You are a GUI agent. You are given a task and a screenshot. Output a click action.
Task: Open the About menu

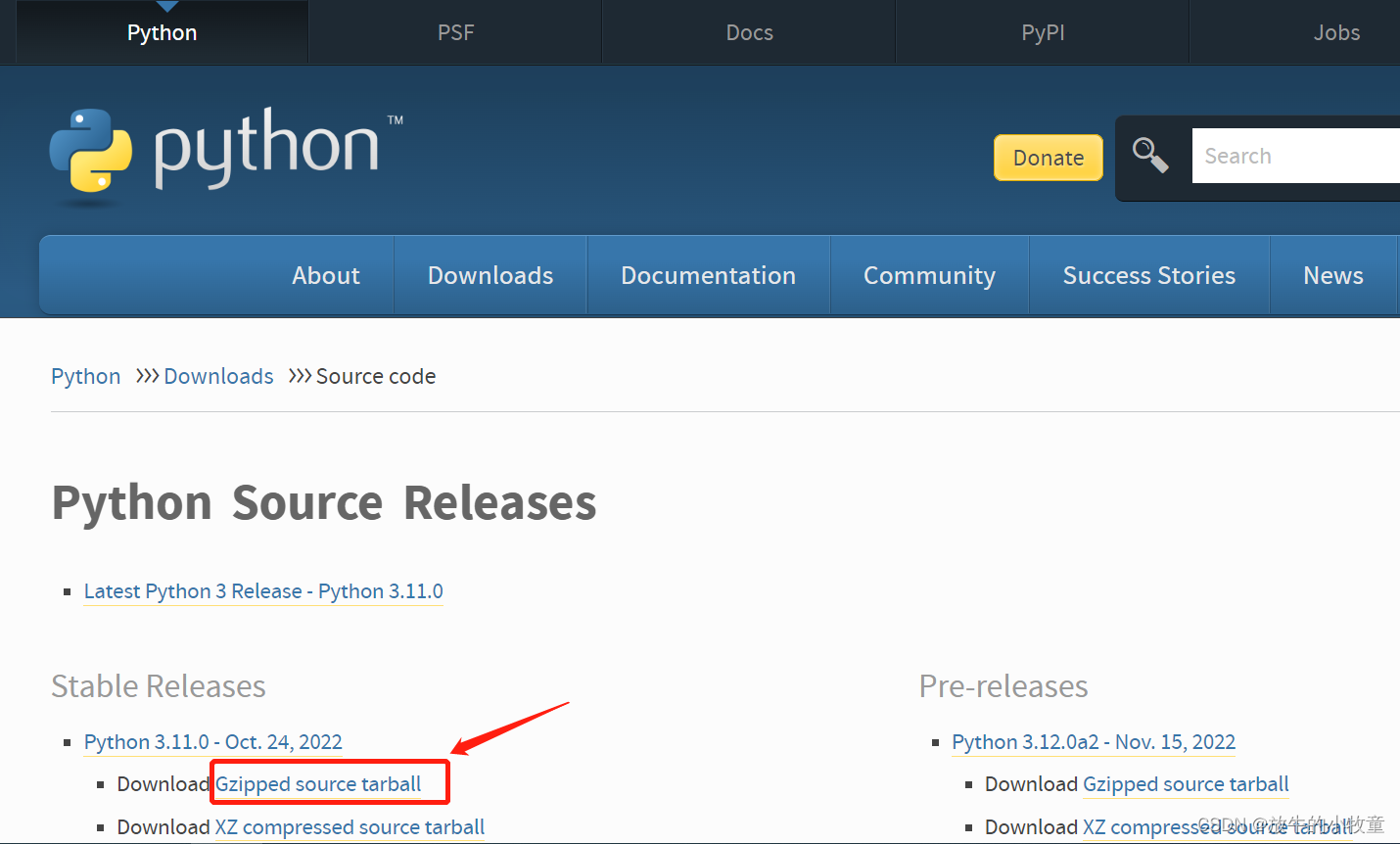tap(325, 275)
